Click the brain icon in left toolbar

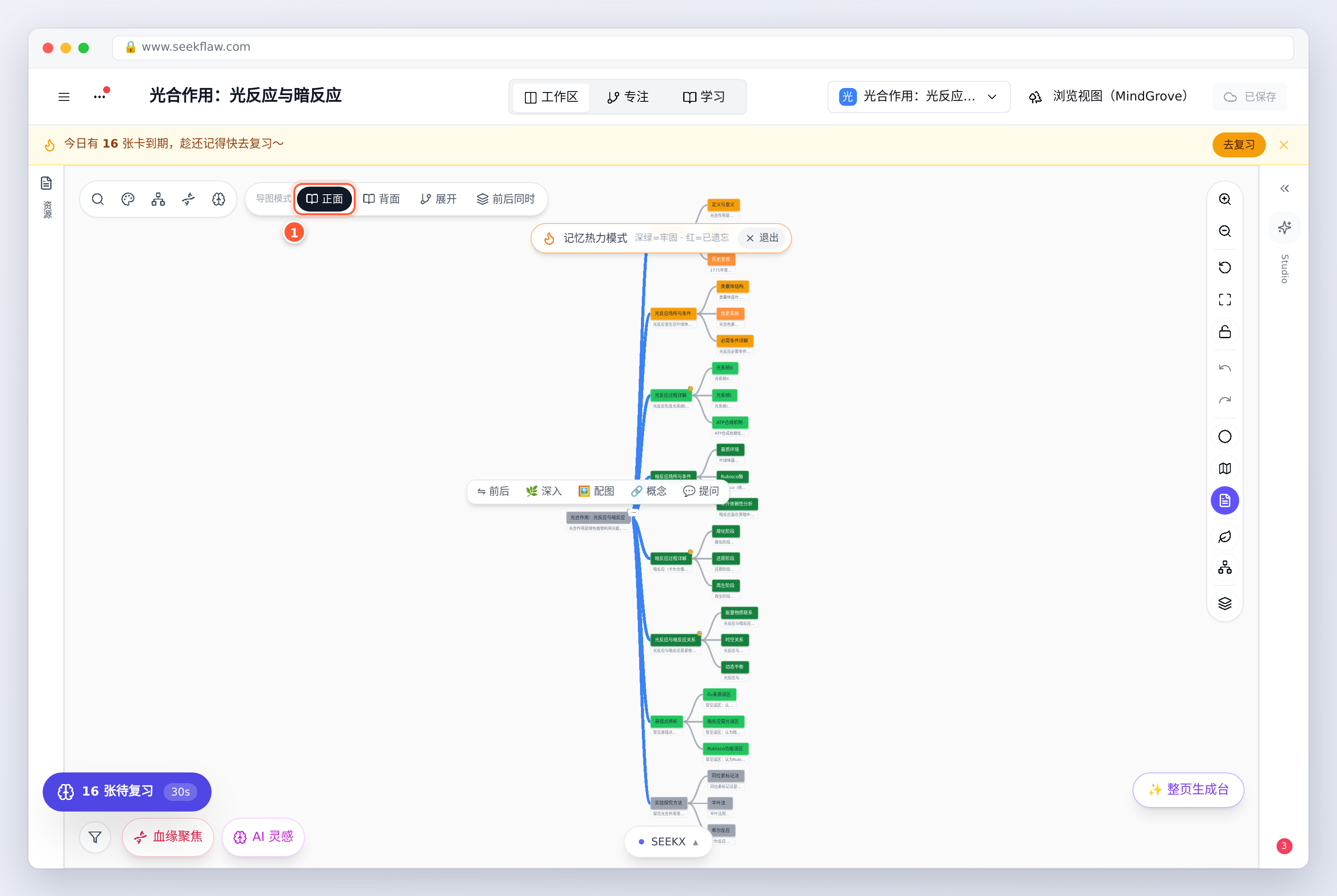pyautogui.click(x=219, y=199)
